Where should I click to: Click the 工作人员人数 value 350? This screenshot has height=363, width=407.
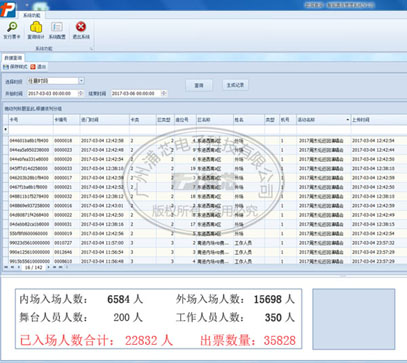pos(273,317)
